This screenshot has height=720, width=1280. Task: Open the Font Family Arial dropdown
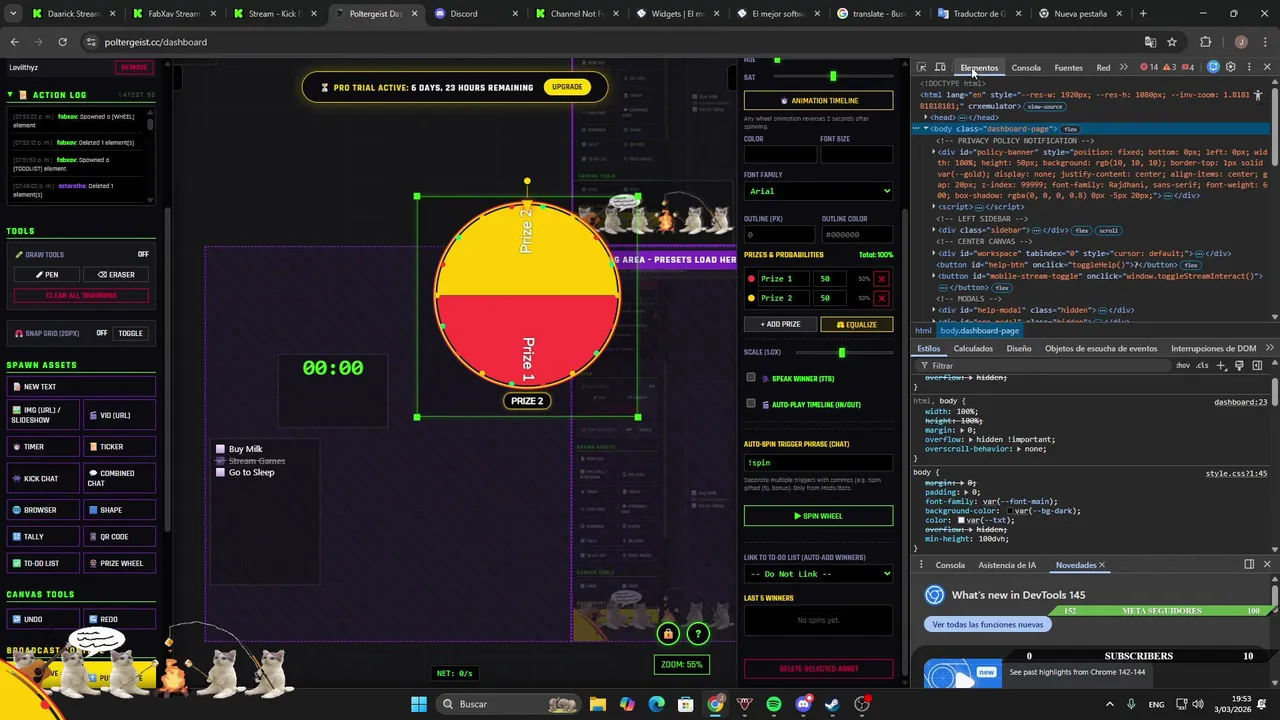[818, 191]
